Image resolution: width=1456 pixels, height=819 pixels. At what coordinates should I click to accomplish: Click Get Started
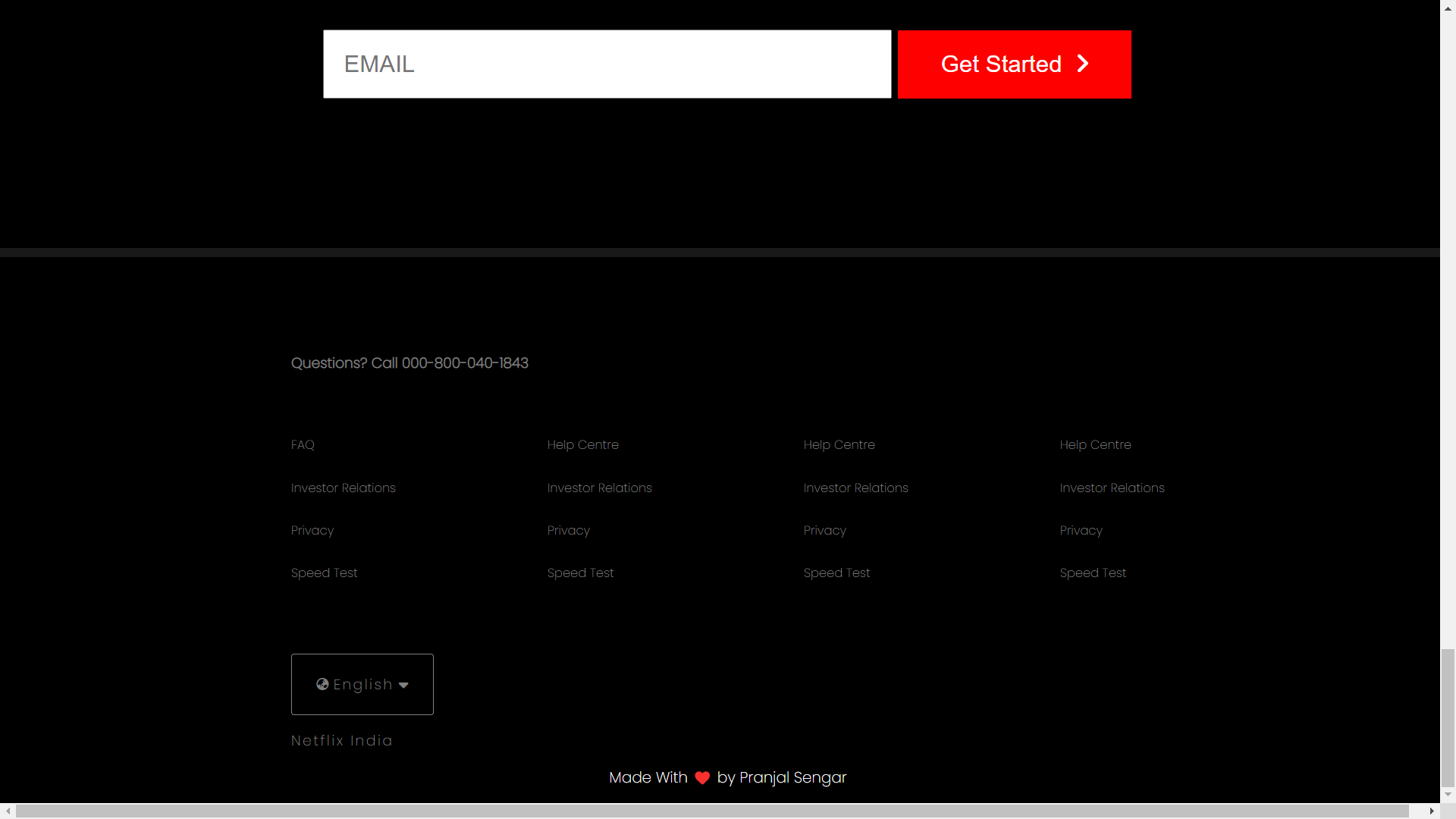pos(1014,64)
